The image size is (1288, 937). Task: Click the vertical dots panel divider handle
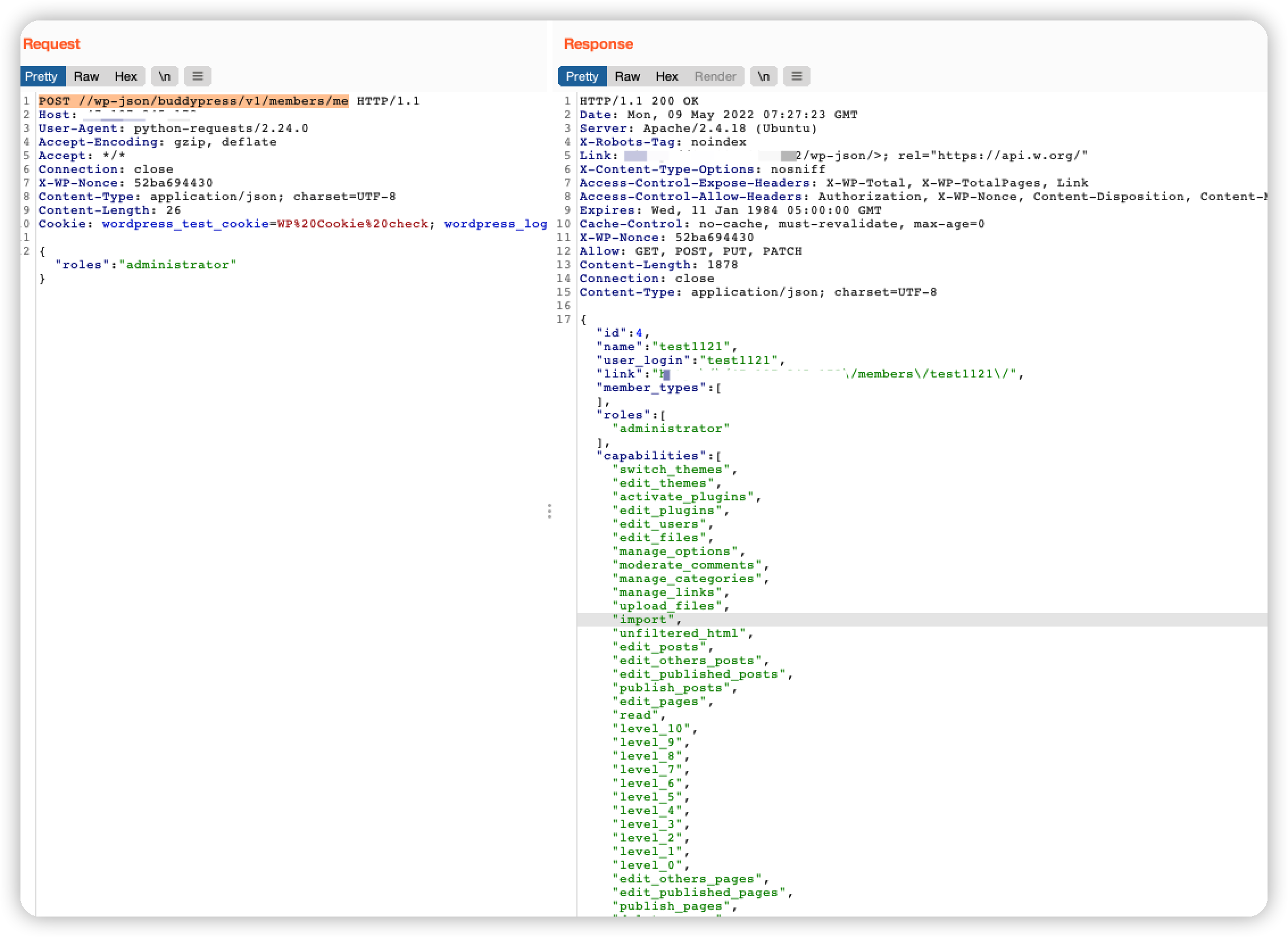tap(550, 511)
